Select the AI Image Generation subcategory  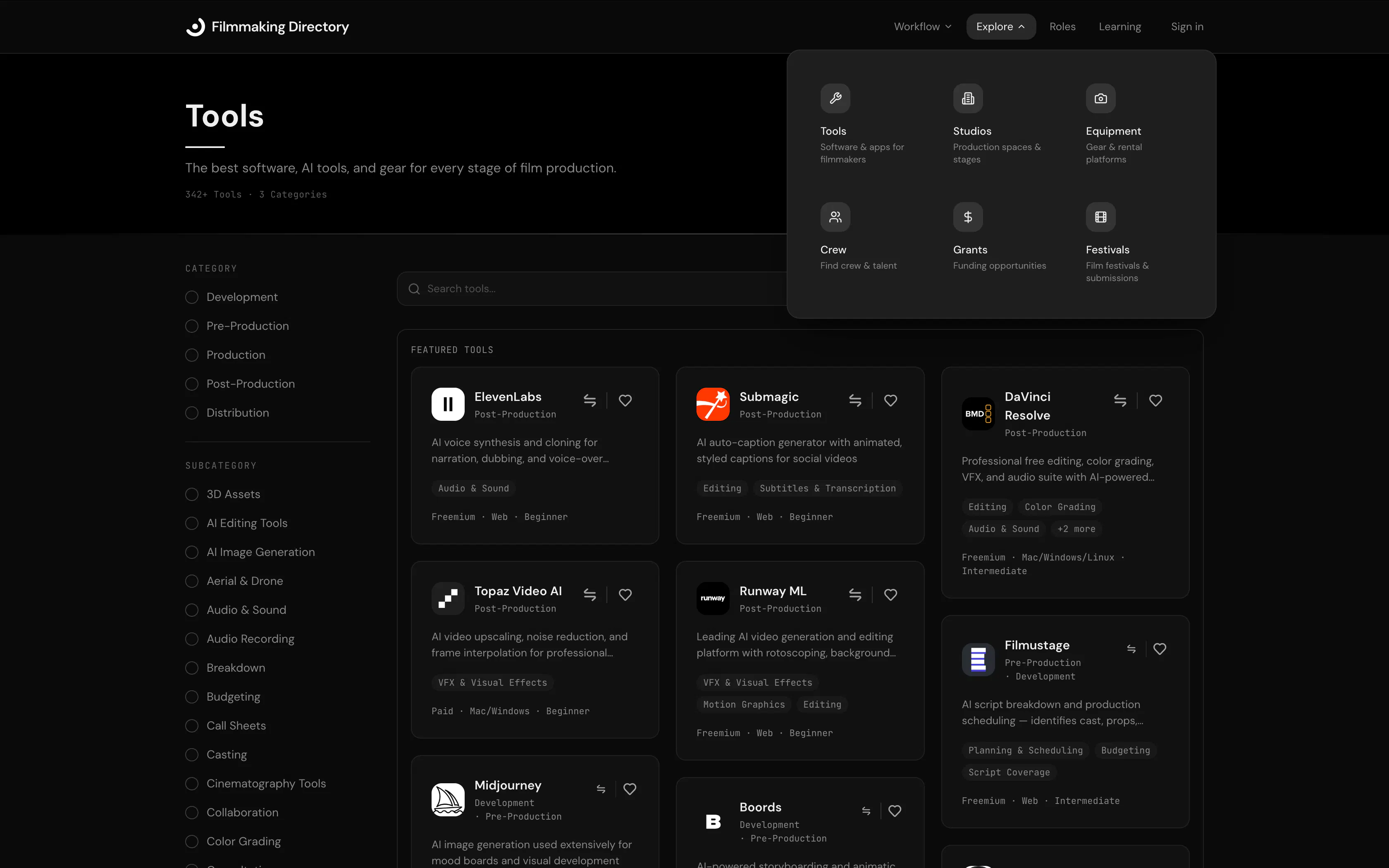tap(192, 552)
